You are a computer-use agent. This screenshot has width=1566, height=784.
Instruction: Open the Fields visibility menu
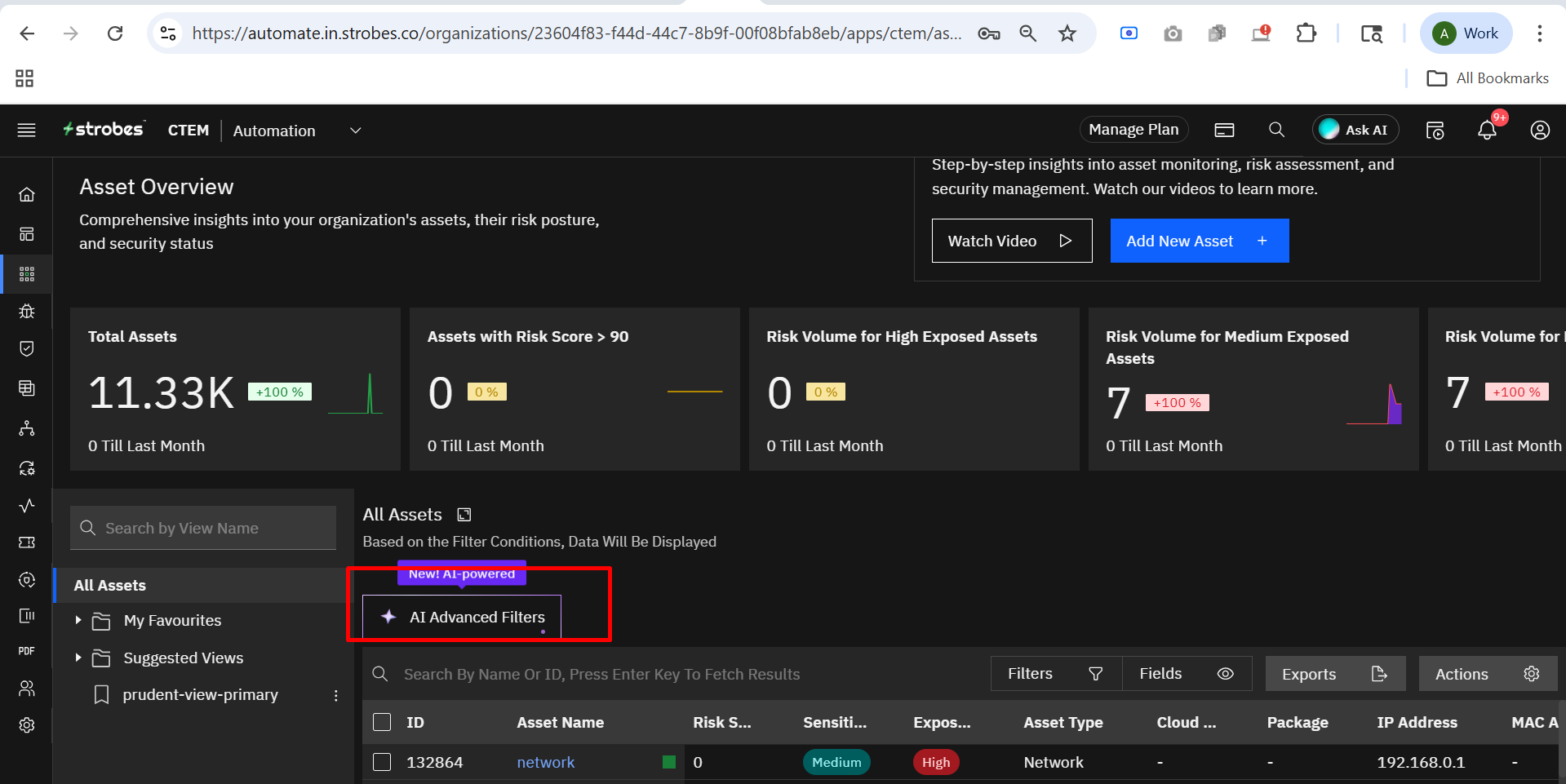point(1186,674)
